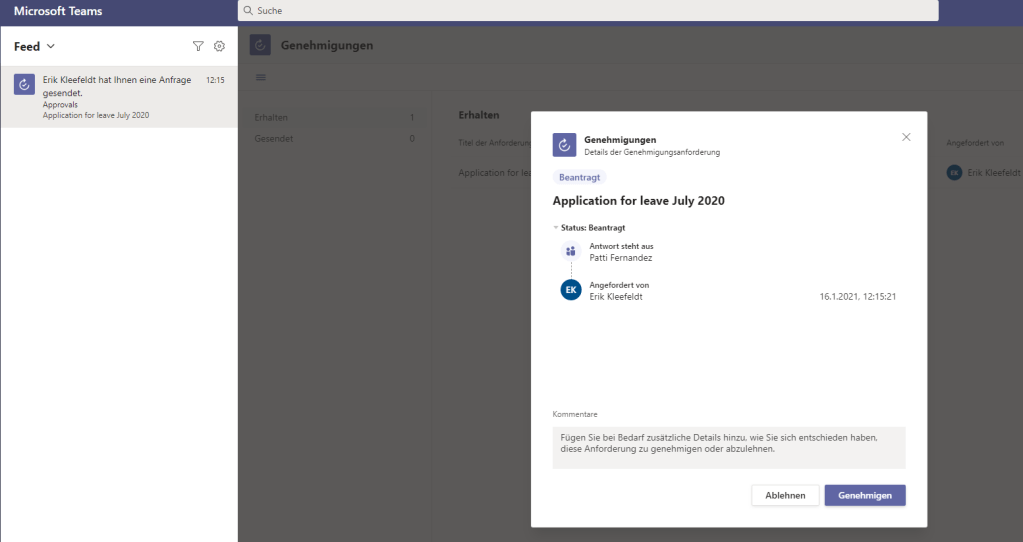This screenshot has width=1023, height=542.
Task: Open Feed settings gear icon
Action: [220, 46]
